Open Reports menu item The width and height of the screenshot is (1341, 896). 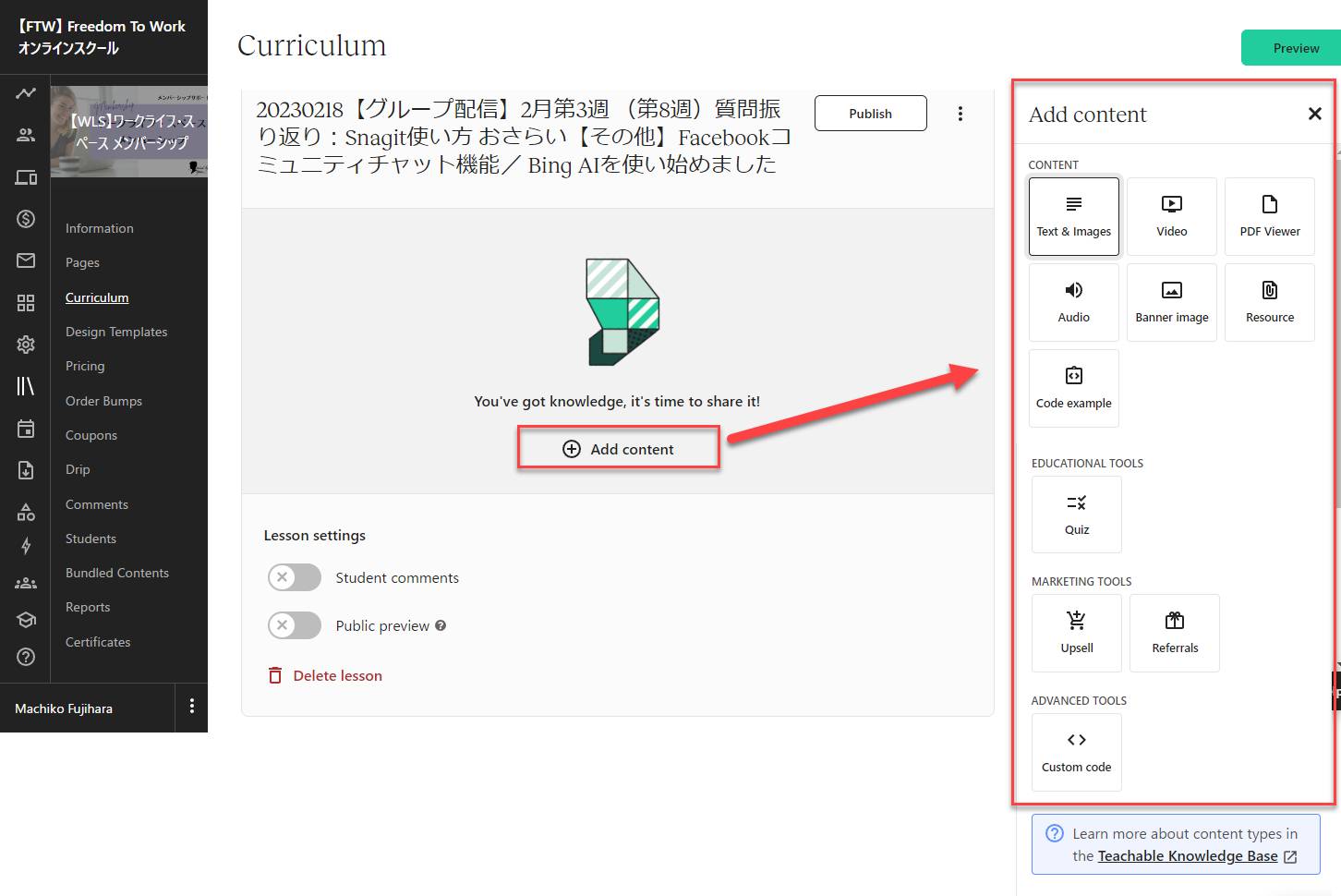pos(88,607)
